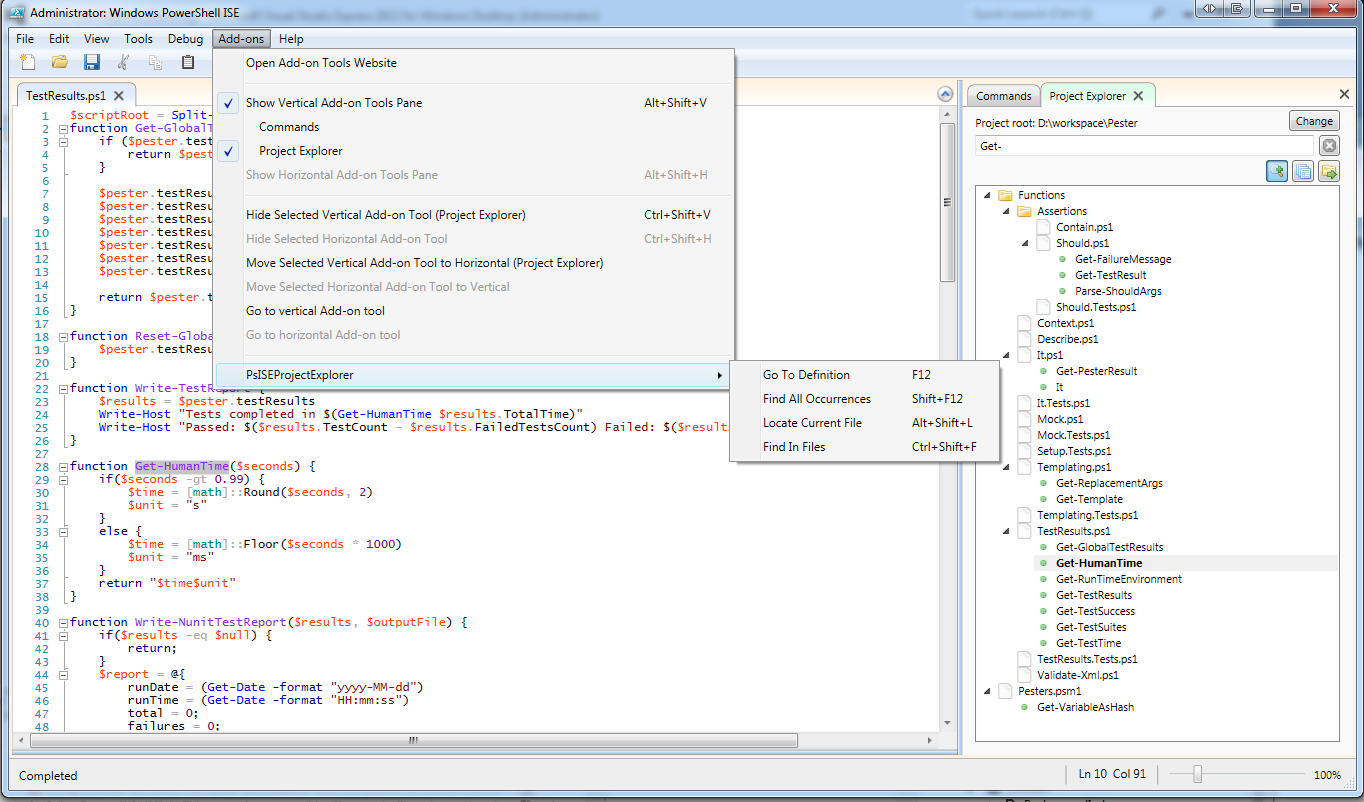This screenshot has height=802, width=1364.
Task: Click Open Add-on Tools Website
Action: point(474,63)
